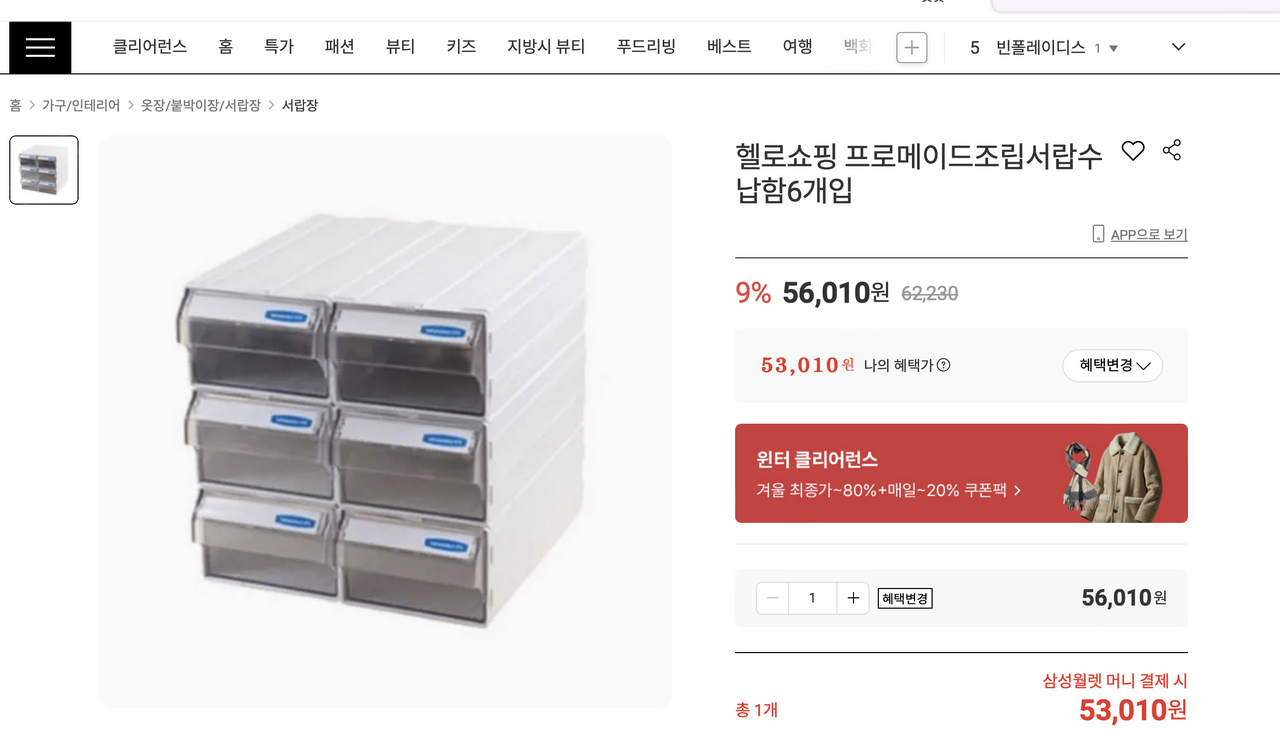Click the APP으로 보기 link
This screenshot has height=743, width=1280.
click(x=1148, y=234)
